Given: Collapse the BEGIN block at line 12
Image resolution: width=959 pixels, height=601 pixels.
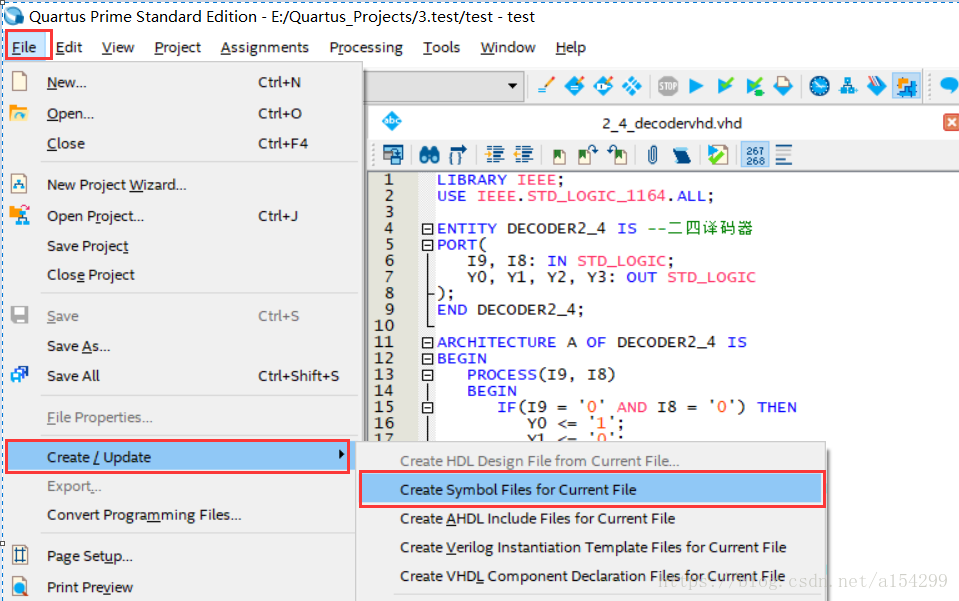Looking at the screenshot, I should (x=428, y=359).
